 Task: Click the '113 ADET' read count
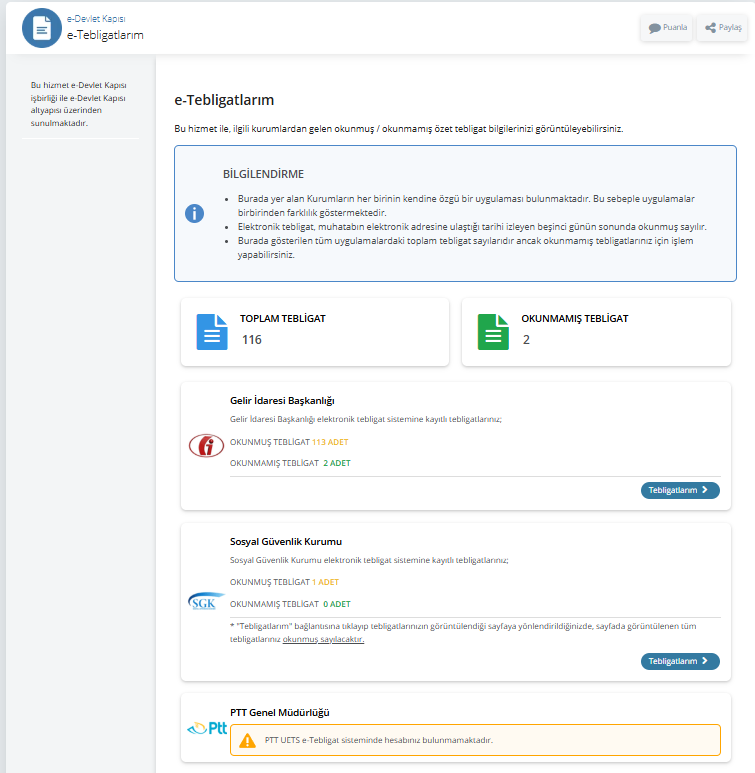pyautogui.click(x=330, y=442)
